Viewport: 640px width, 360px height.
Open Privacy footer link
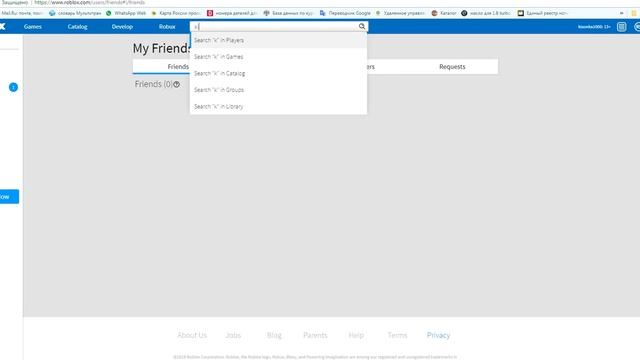click(438, 335)
